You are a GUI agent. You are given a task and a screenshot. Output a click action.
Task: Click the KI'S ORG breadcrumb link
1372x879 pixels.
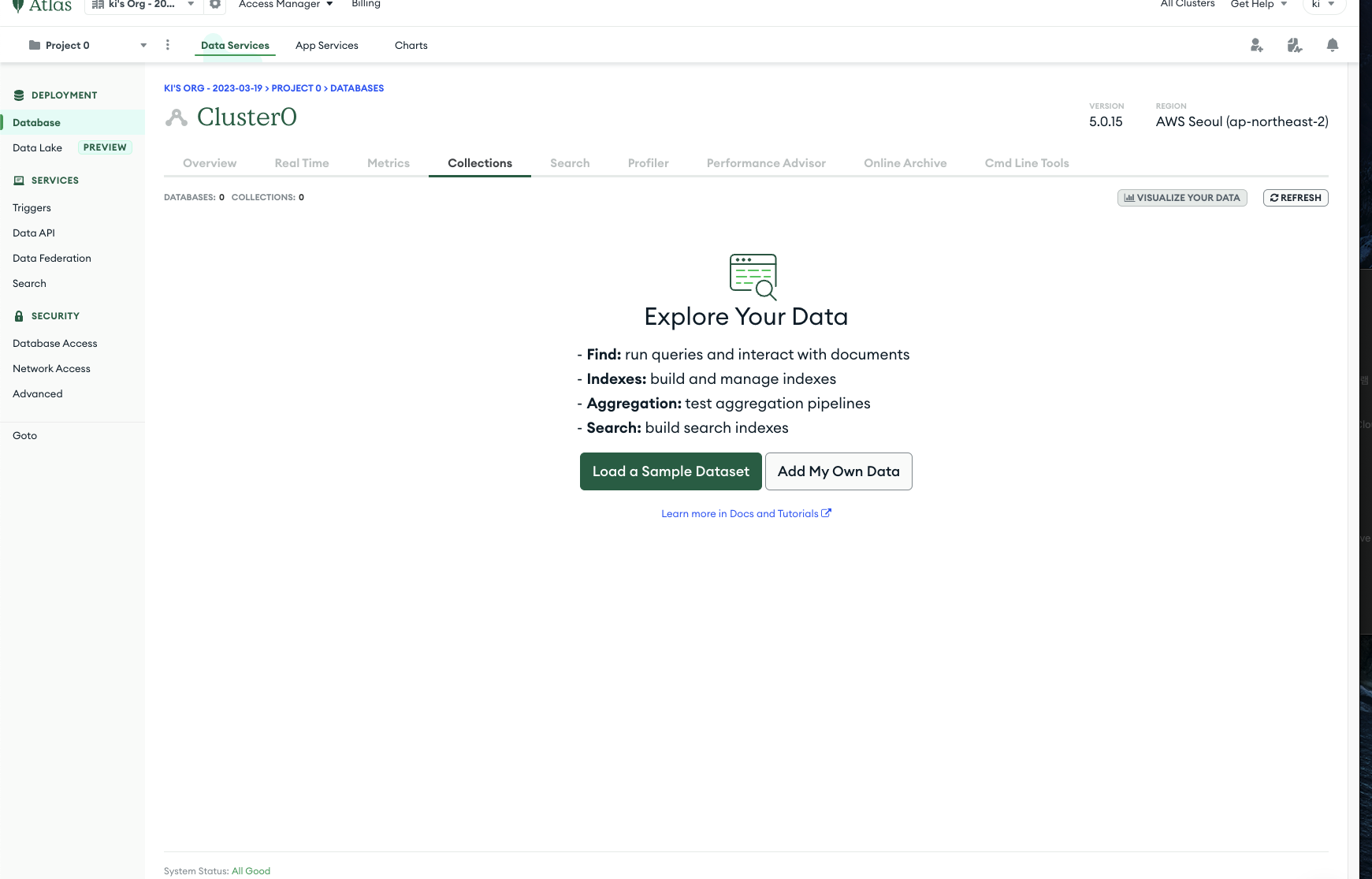point(213,88)
